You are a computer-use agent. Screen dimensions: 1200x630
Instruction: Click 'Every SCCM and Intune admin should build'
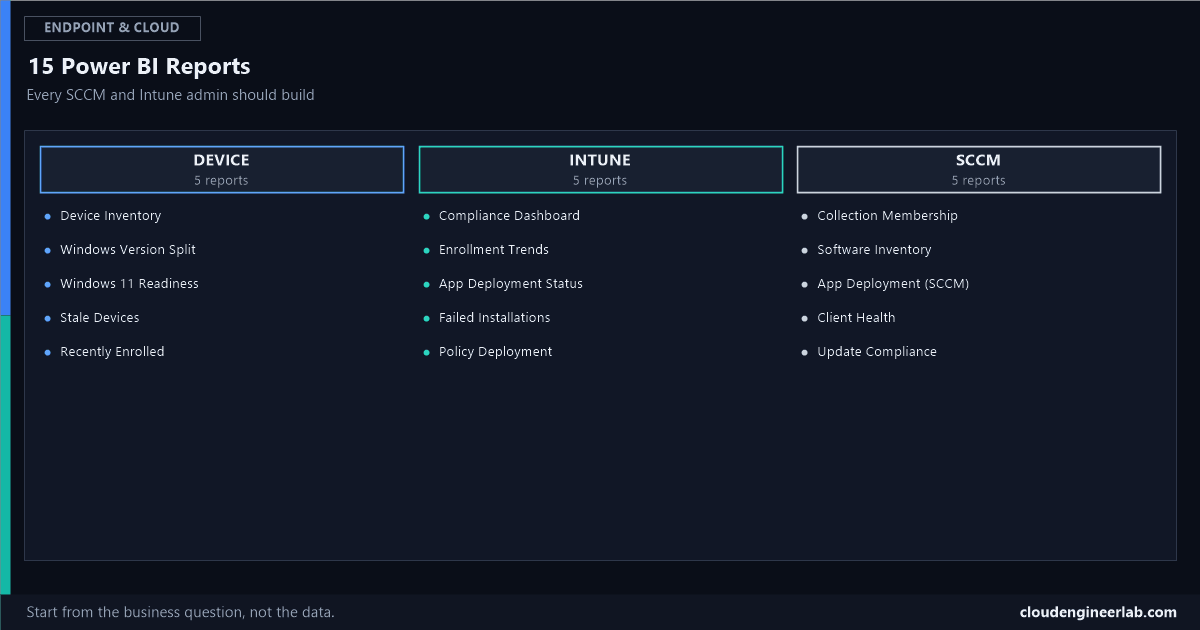[171, 95]
